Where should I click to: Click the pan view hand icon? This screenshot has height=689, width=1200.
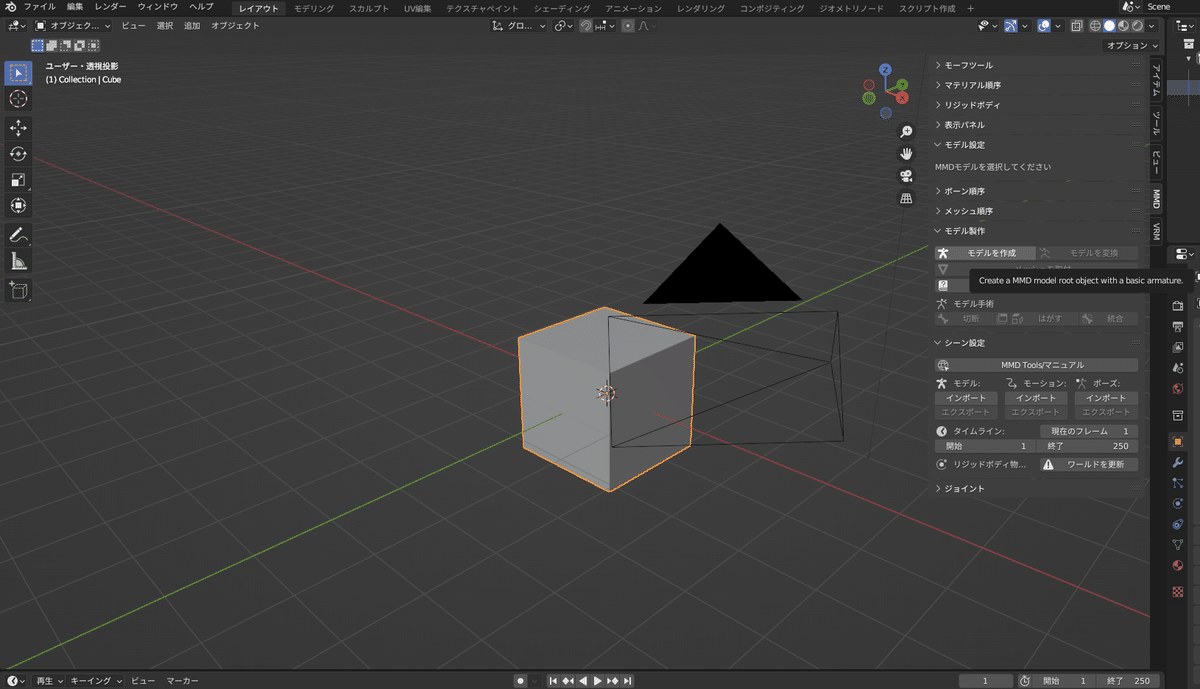pos(906,154)
